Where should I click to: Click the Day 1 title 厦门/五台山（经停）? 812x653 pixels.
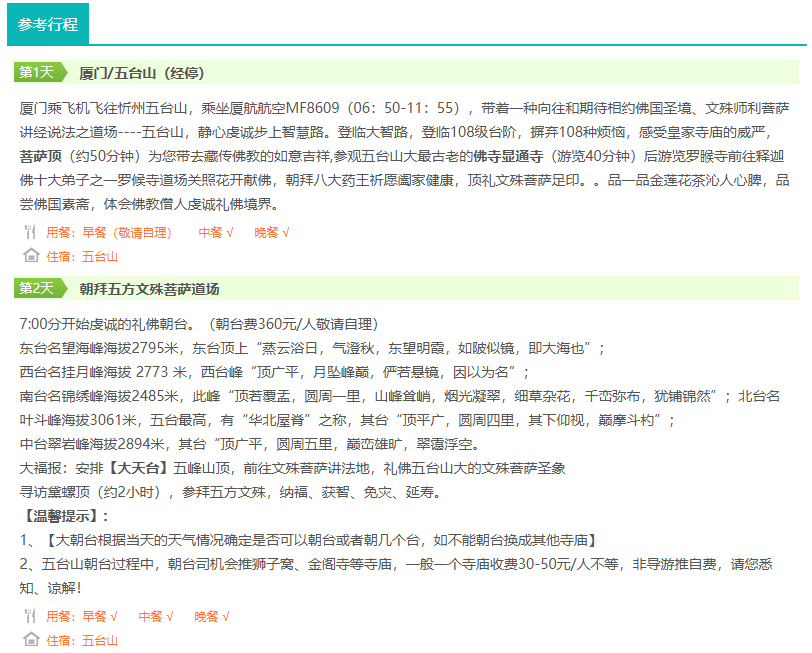click(x=141, y=73)
